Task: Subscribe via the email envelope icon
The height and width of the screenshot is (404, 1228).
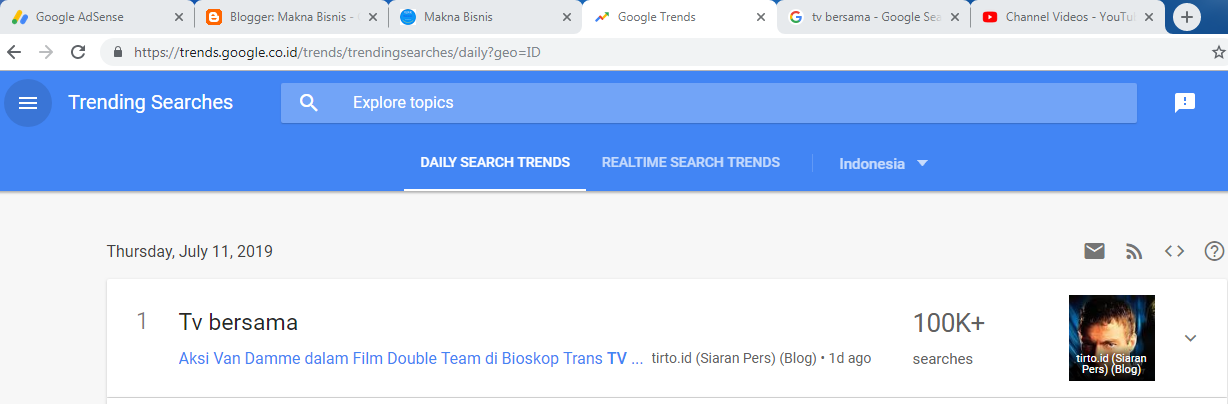Action: point(1095,251)
